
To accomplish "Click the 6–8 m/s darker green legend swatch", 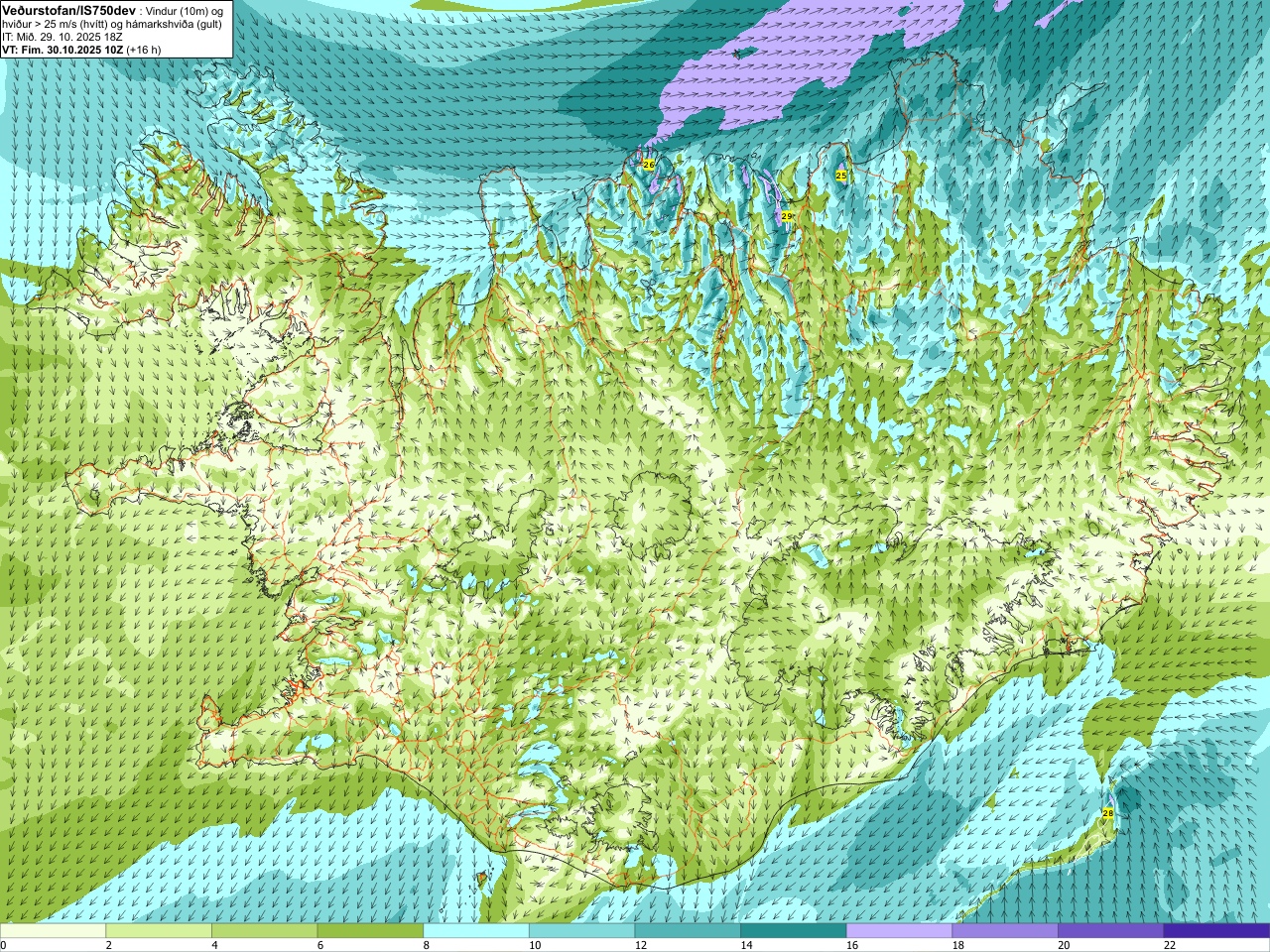I will click(x=370, y=931).
